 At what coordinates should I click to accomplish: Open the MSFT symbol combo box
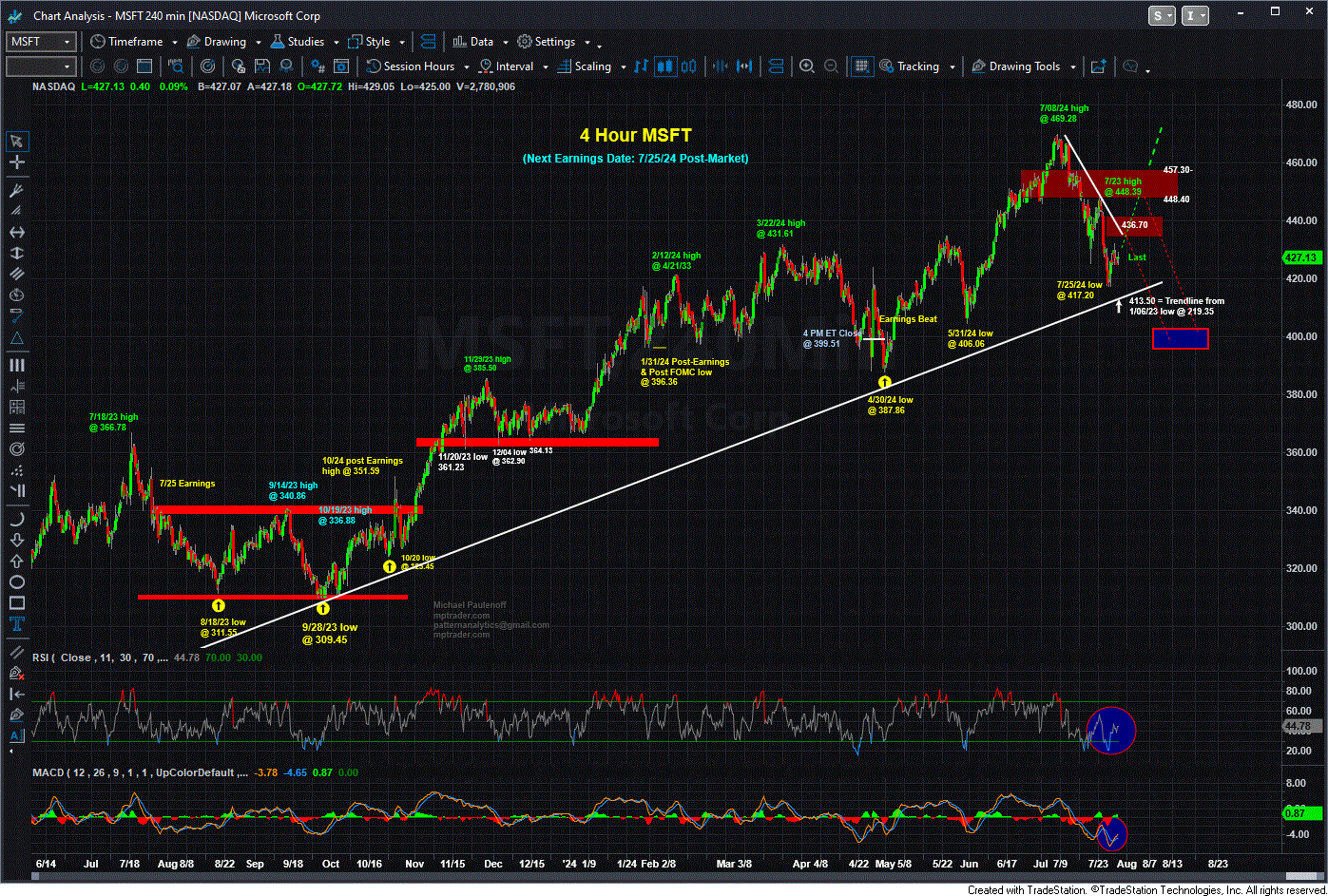pyautogui.click(x=41, y=42)
